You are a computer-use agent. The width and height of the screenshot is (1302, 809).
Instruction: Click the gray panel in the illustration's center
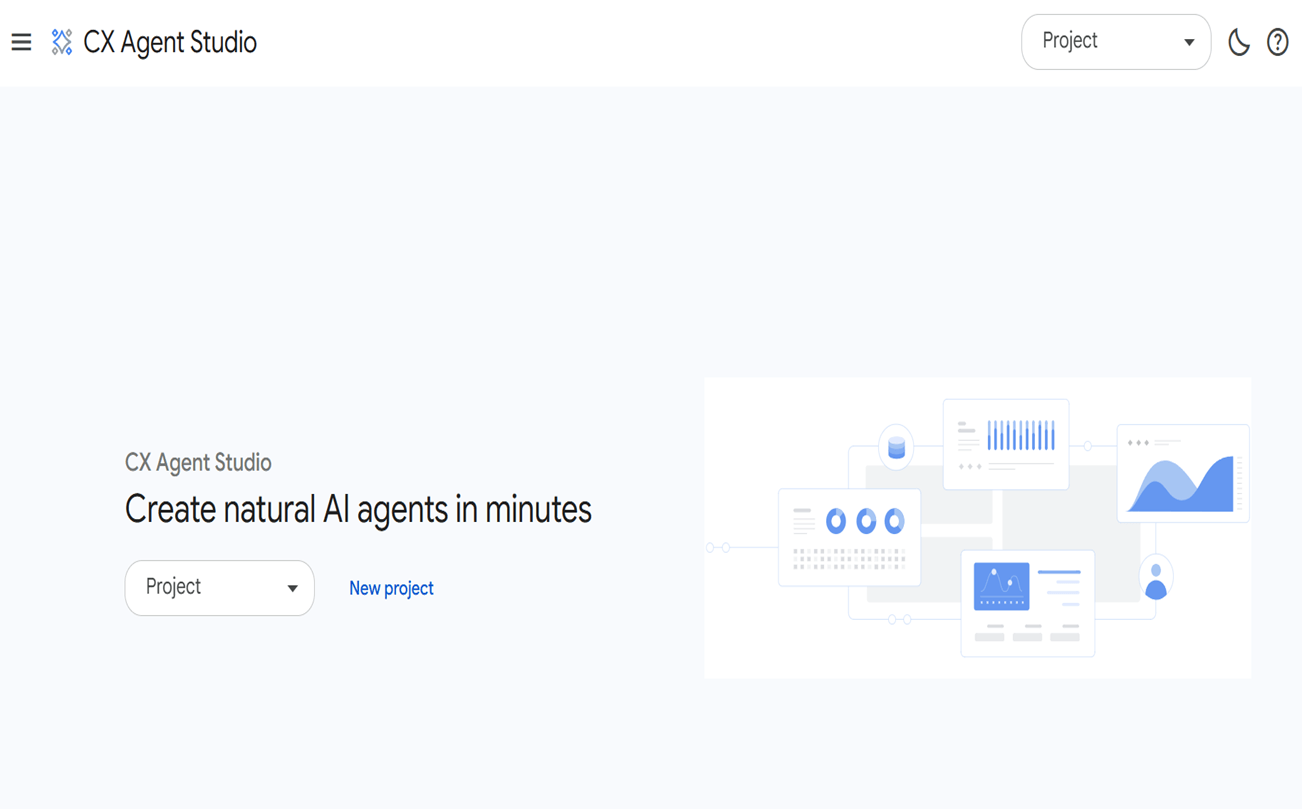tap(1070, 525)
